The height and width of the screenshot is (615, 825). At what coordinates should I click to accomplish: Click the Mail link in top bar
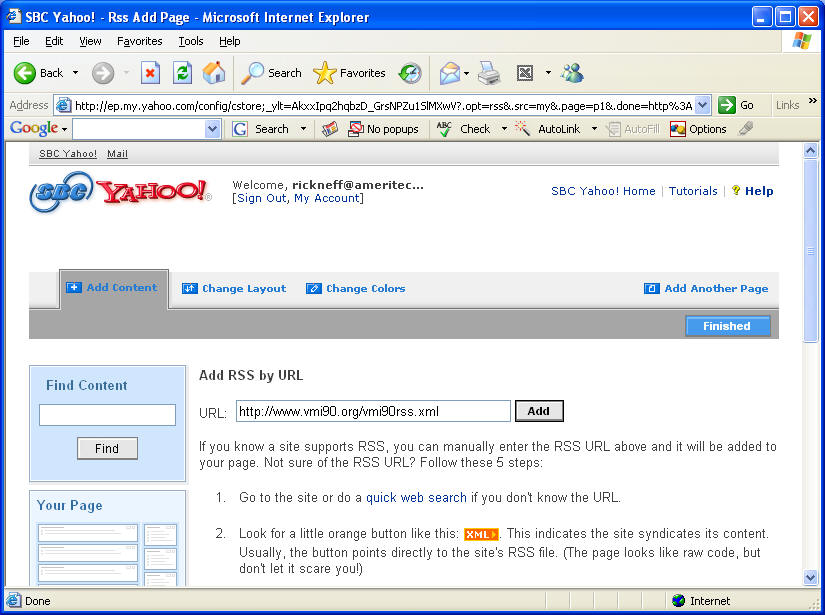point(117,154)
